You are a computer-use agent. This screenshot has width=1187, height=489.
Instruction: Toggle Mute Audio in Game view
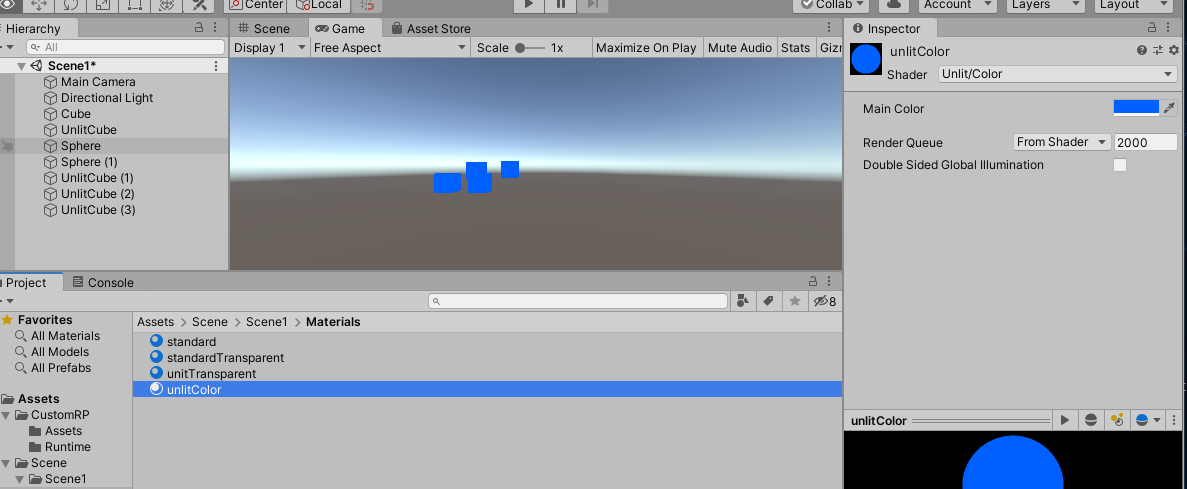pyautogui.click(x=739, y=48)
